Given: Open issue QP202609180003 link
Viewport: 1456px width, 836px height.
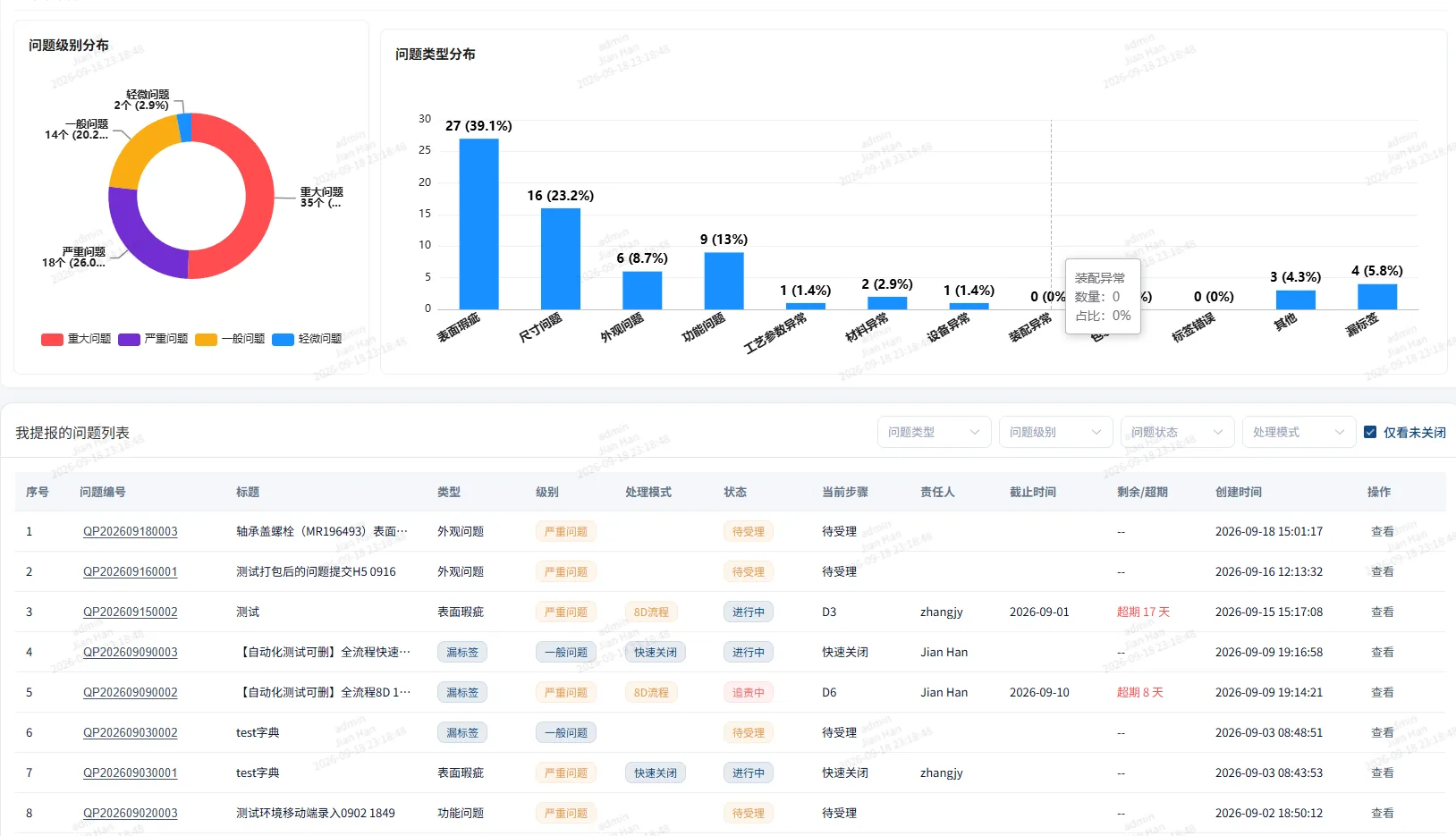Looking at the screenshot, I should 131,531.
